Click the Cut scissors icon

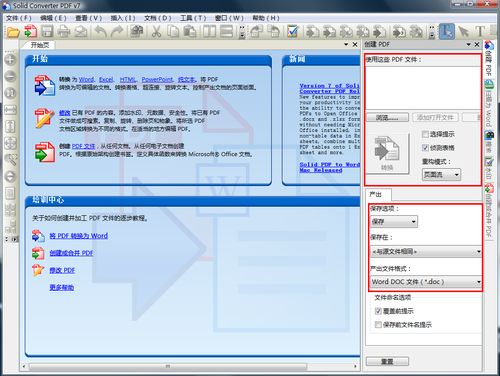[x=156, y=32]
